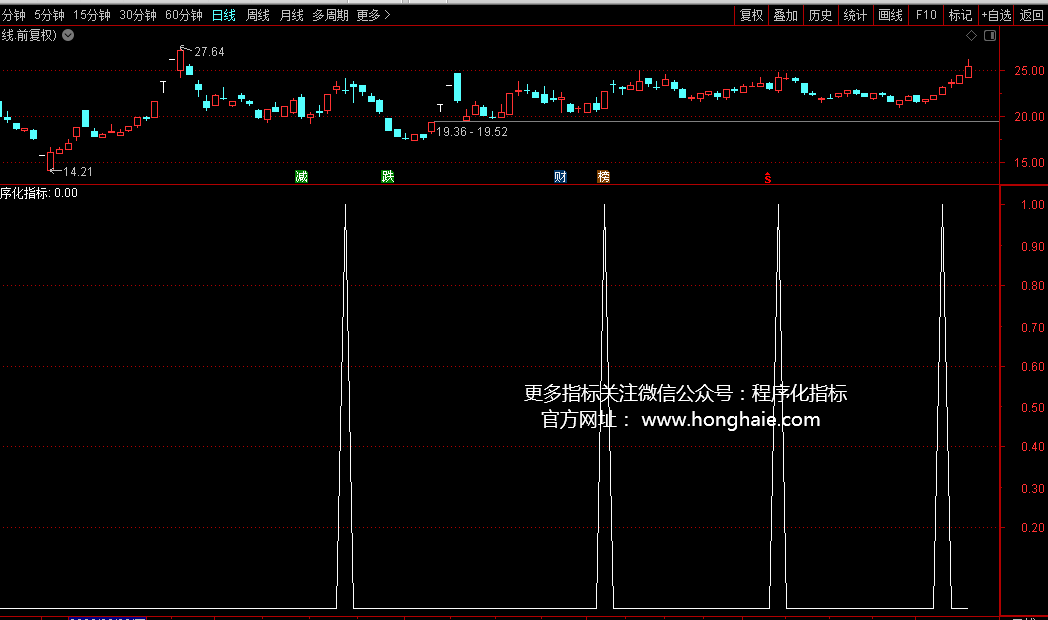Switch to the 周线 weekly period tab
Screen dimensions: 1048x620
point(258,15)
